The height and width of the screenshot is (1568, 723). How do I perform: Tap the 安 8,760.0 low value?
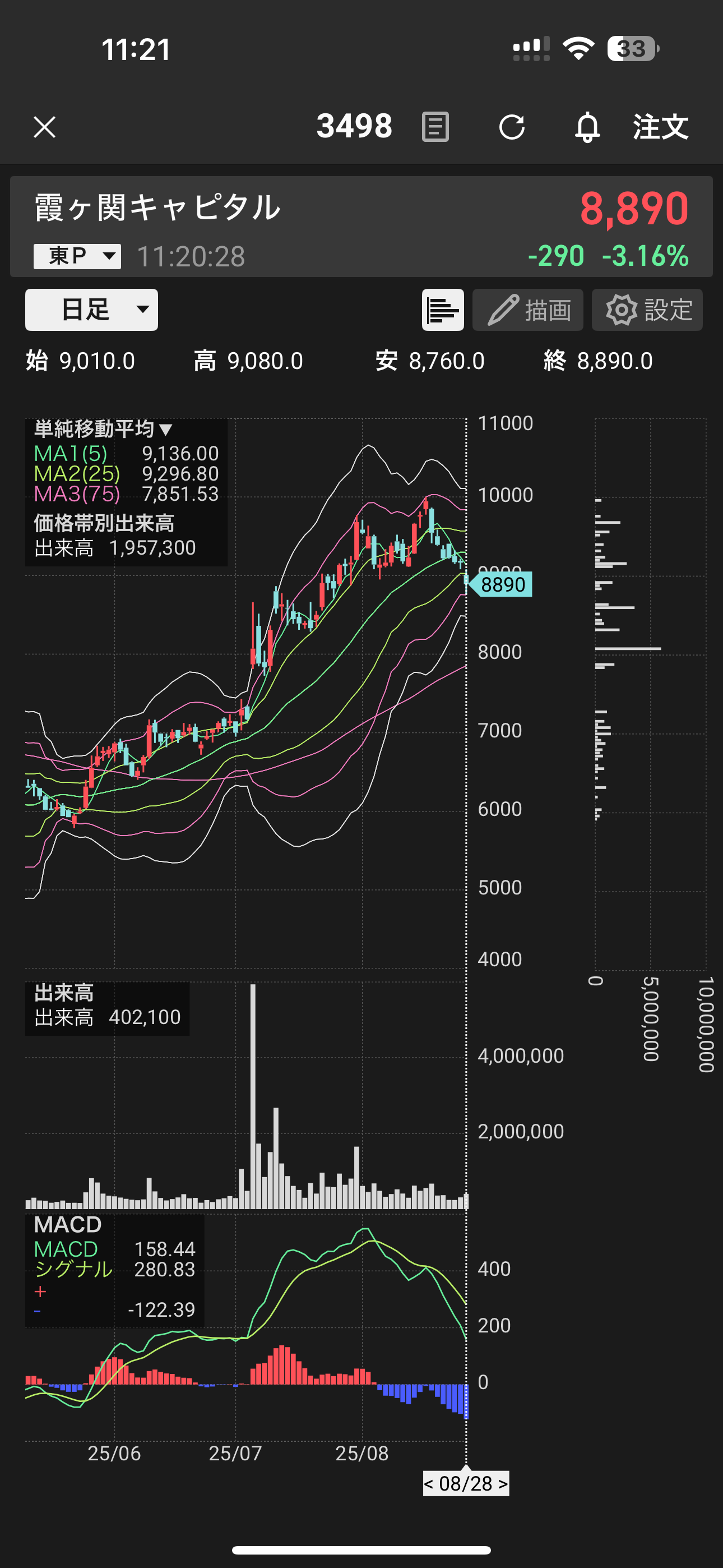click(430, 361)
